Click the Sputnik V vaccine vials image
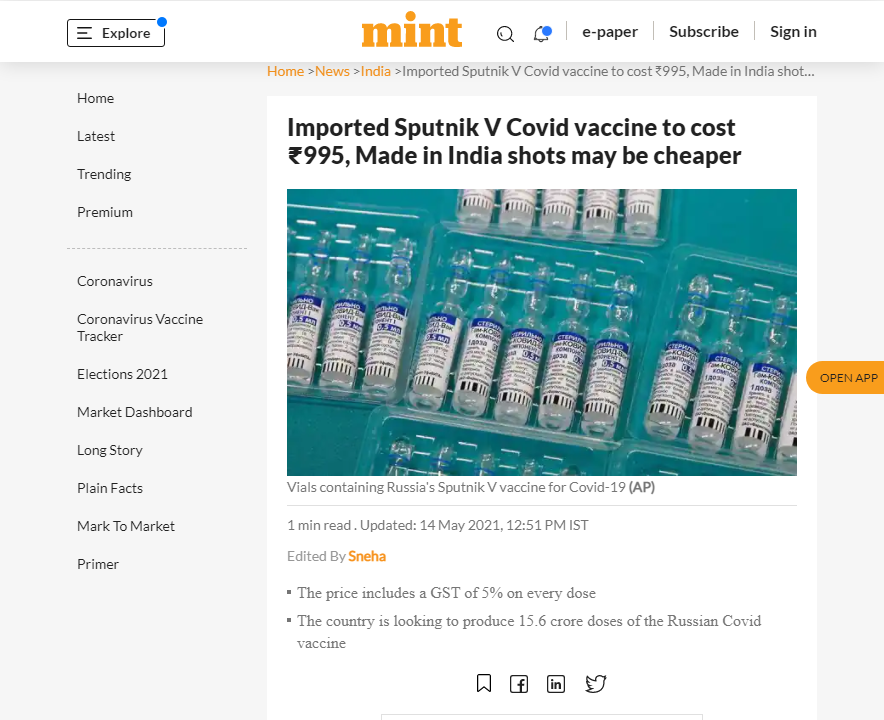Viewport: 884px width, 720px height. click(x=541, y=332)
